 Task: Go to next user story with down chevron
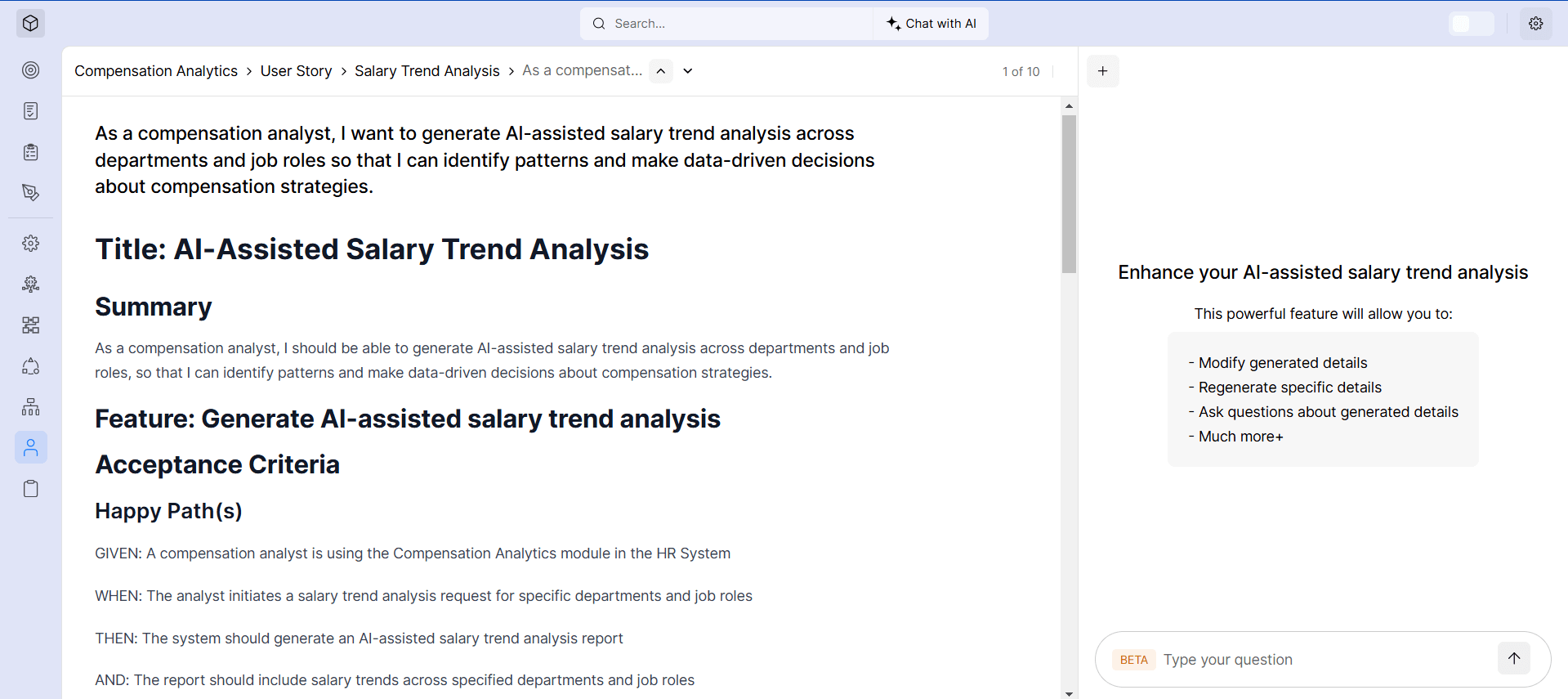coord(688,71)
